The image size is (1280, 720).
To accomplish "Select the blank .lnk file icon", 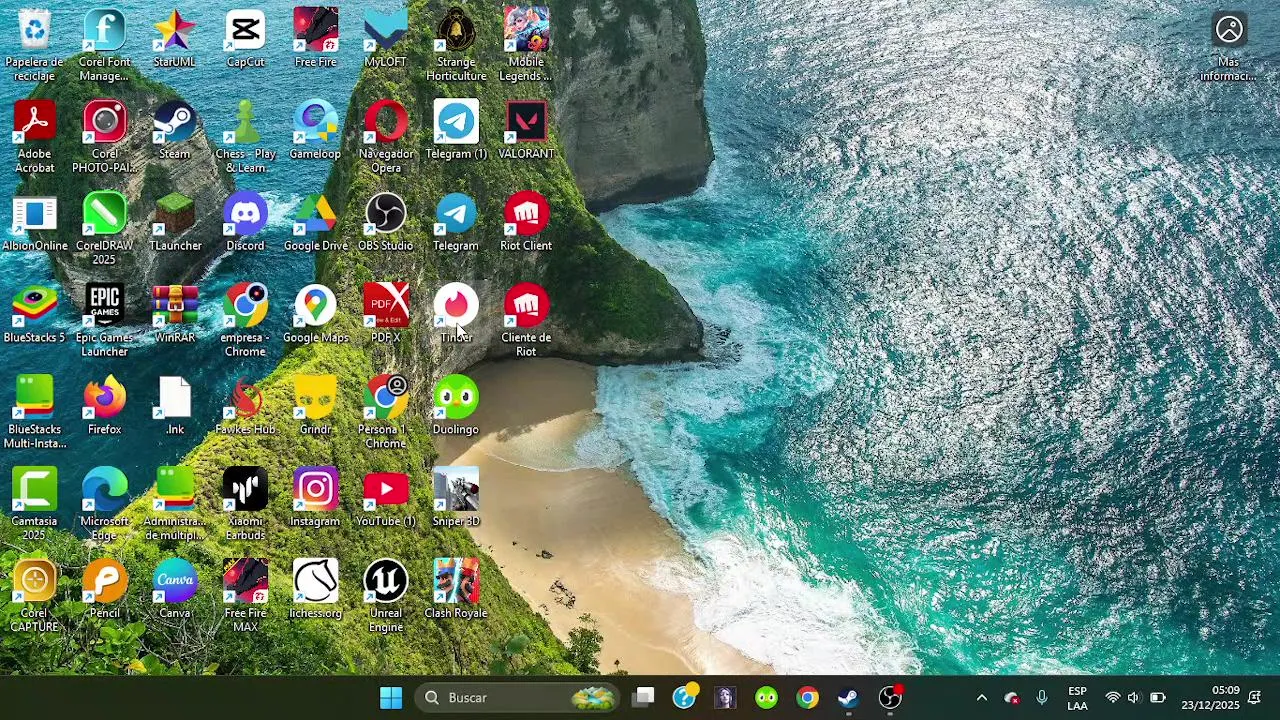I will 175,407.
